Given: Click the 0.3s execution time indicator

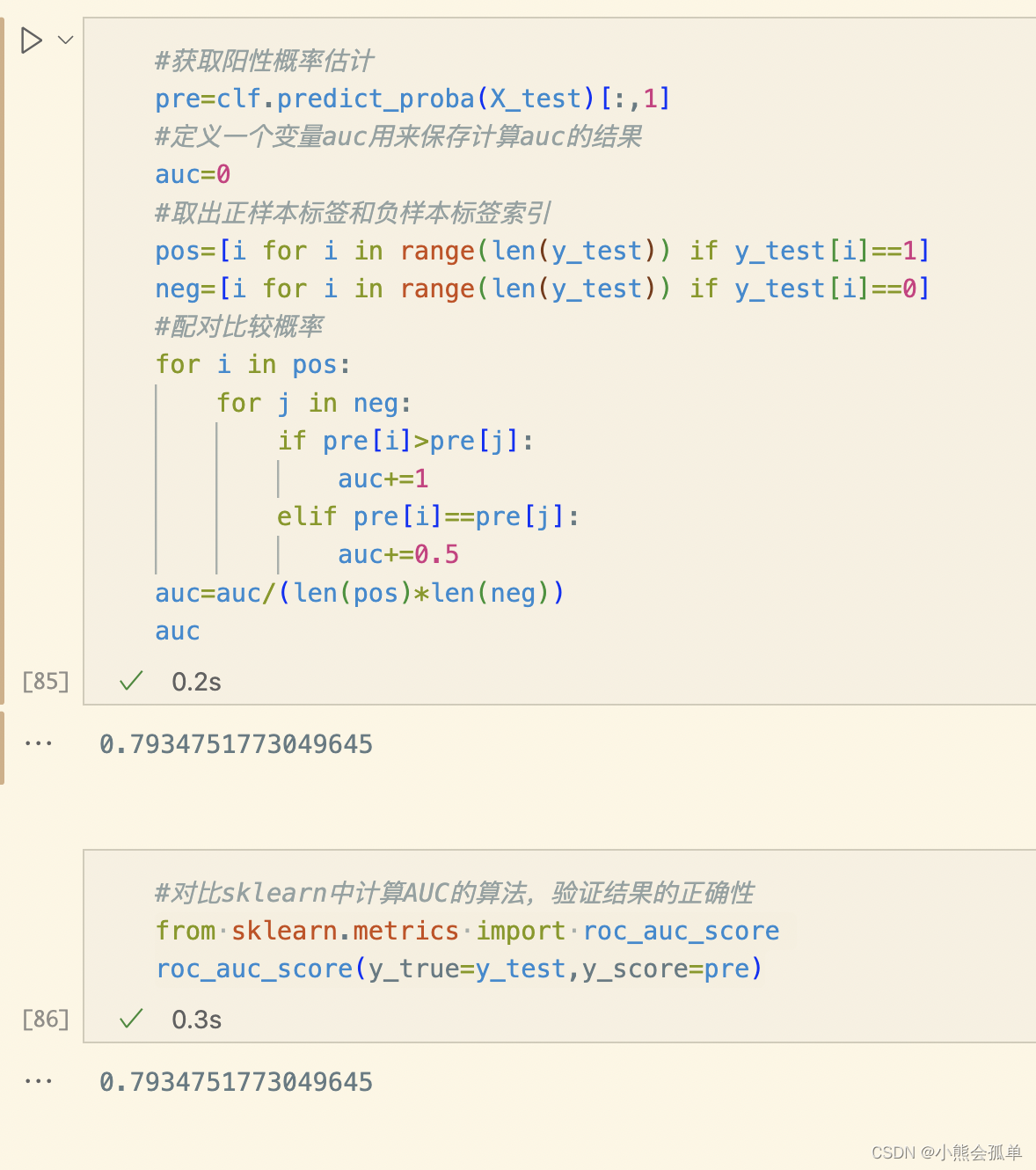Looking at the screenshot, I should pos(195,1020).
